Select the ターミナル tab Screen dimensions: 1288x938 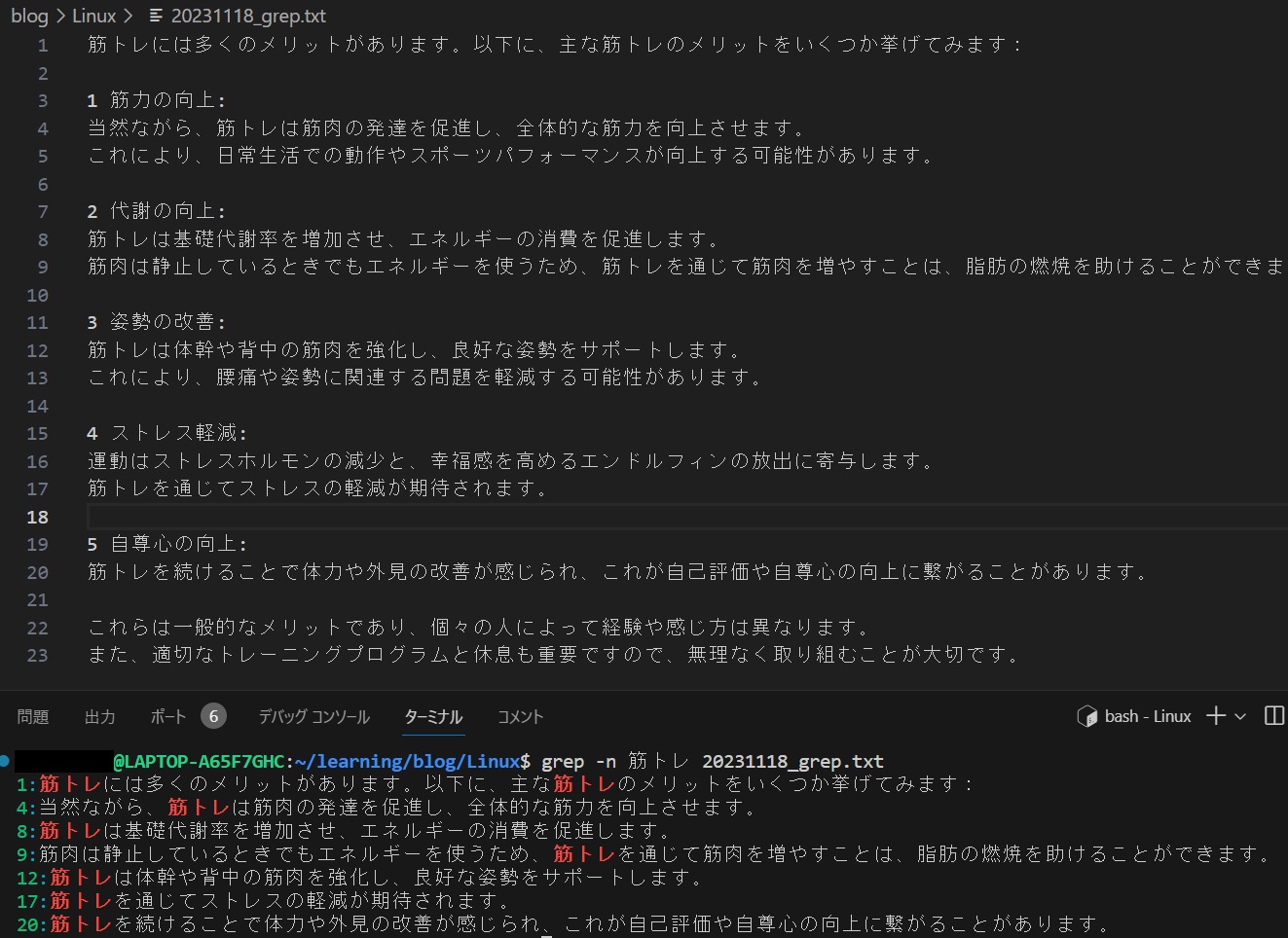click(433, 716)
